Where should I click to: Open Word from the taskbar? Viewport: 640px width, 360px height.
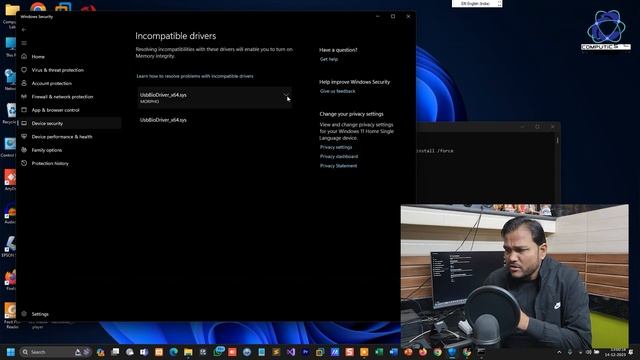tap(393, 352)
